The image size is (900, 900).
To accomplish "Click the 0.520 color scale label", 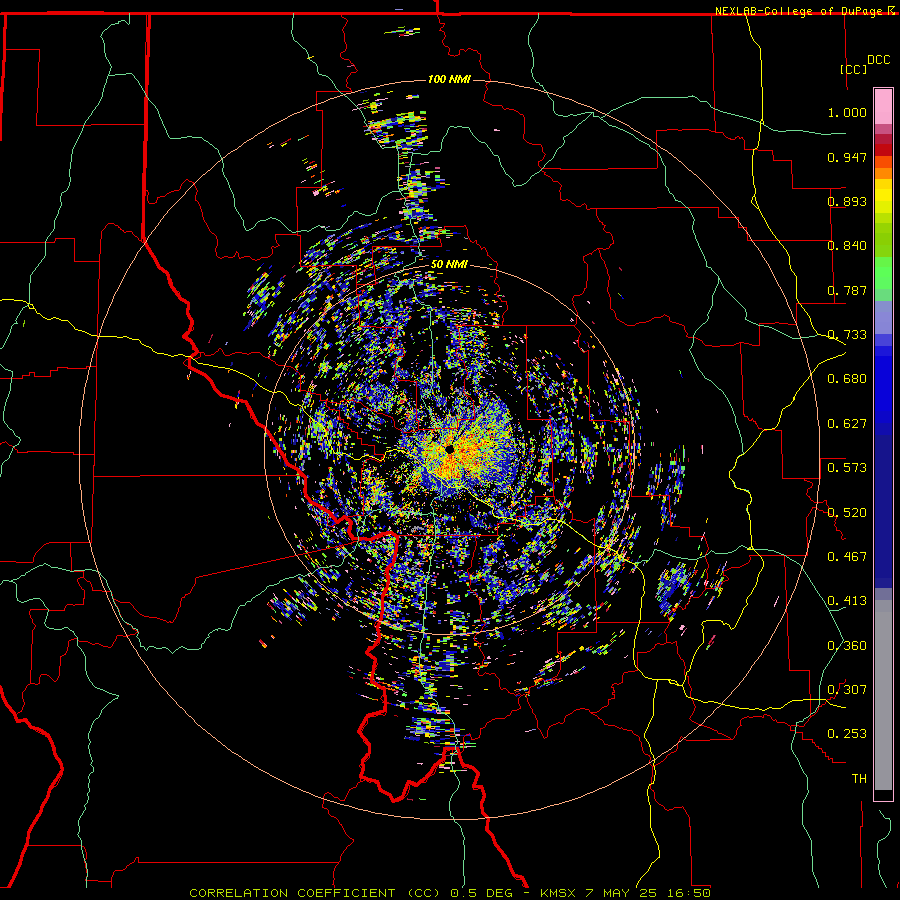I will 847,513.
